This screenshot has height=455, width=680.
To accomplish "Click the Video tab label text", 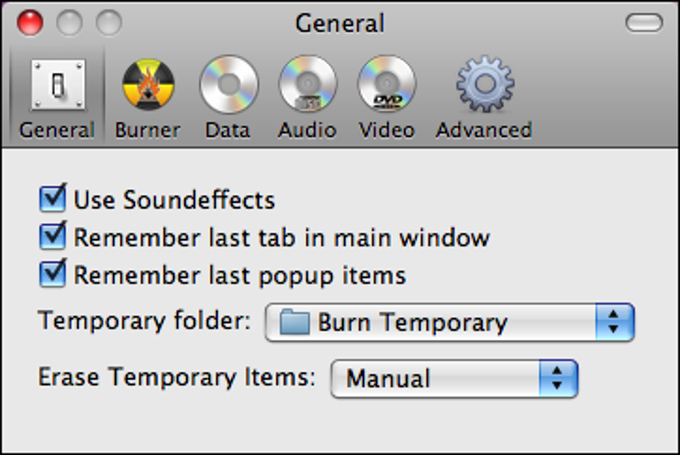I will 386,130.
